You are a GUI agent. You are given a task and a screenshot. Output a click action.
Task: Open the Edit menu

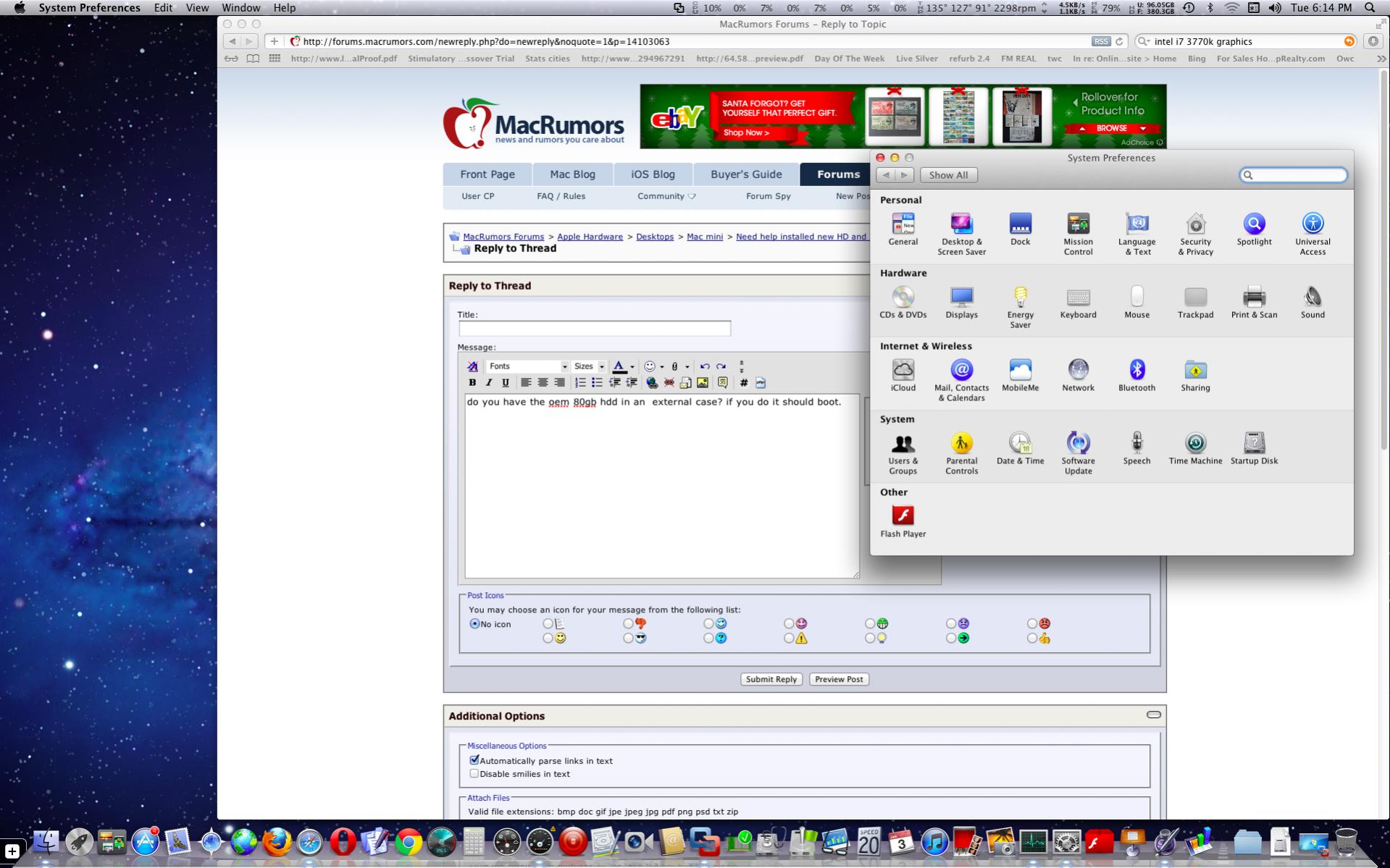point(163,8)
